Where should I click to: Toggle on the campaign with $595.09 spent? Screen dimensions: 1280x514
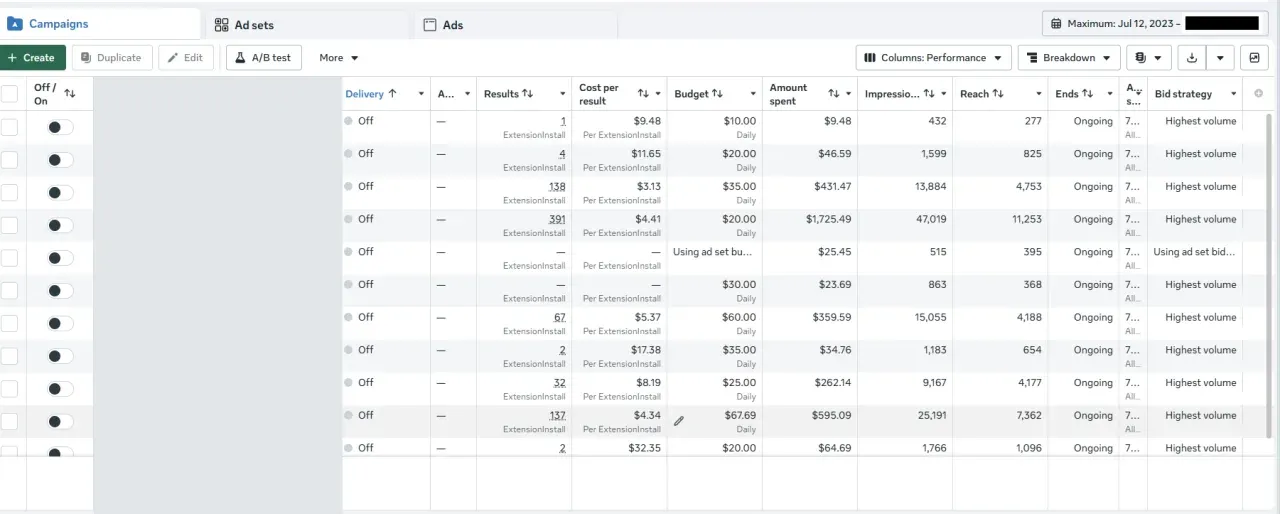click(x=60, y=421)
